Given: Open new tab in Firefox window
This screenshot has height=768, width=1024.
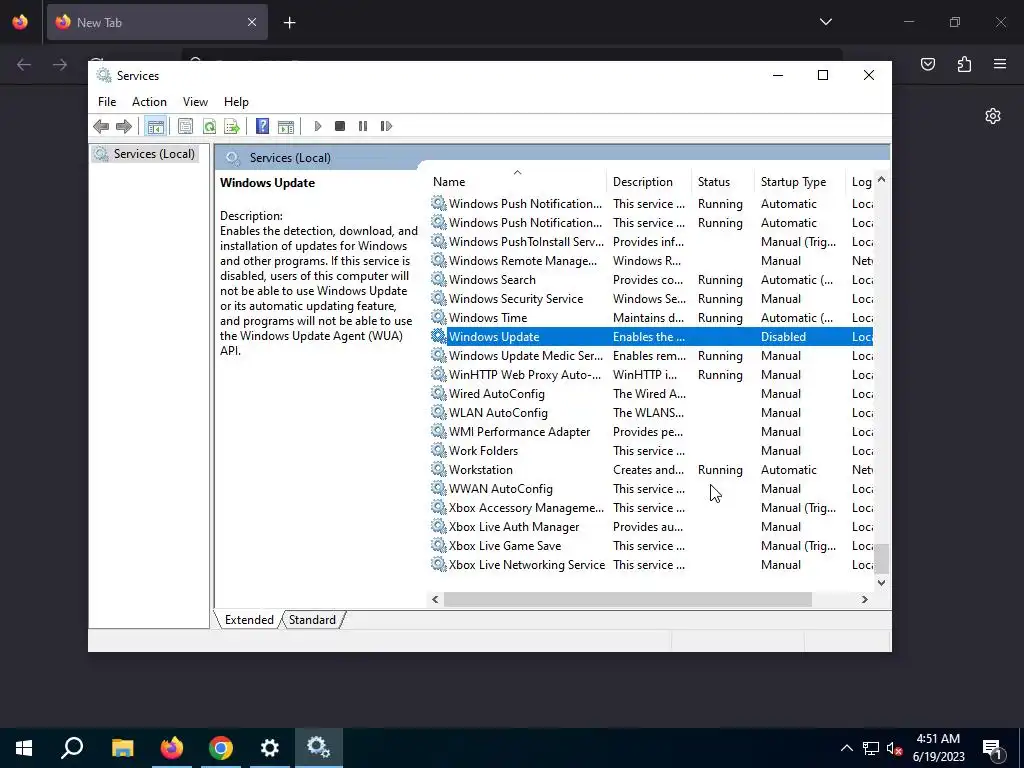Looking at the screenshot, I should click(x=289, y=23).
